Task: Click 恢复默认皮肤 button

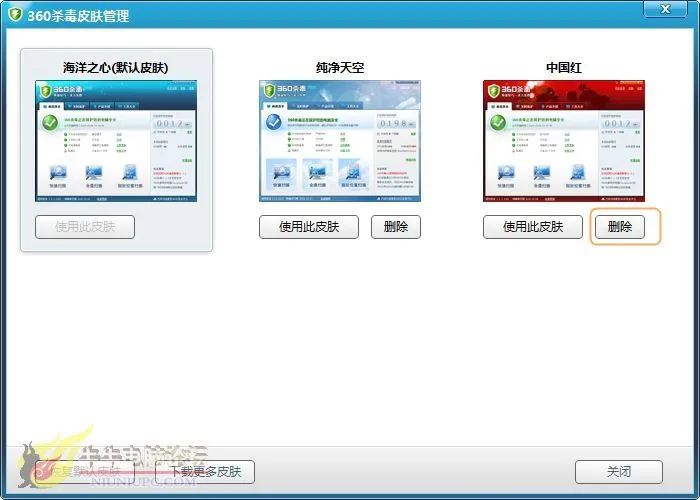Action: coord(85,472)
